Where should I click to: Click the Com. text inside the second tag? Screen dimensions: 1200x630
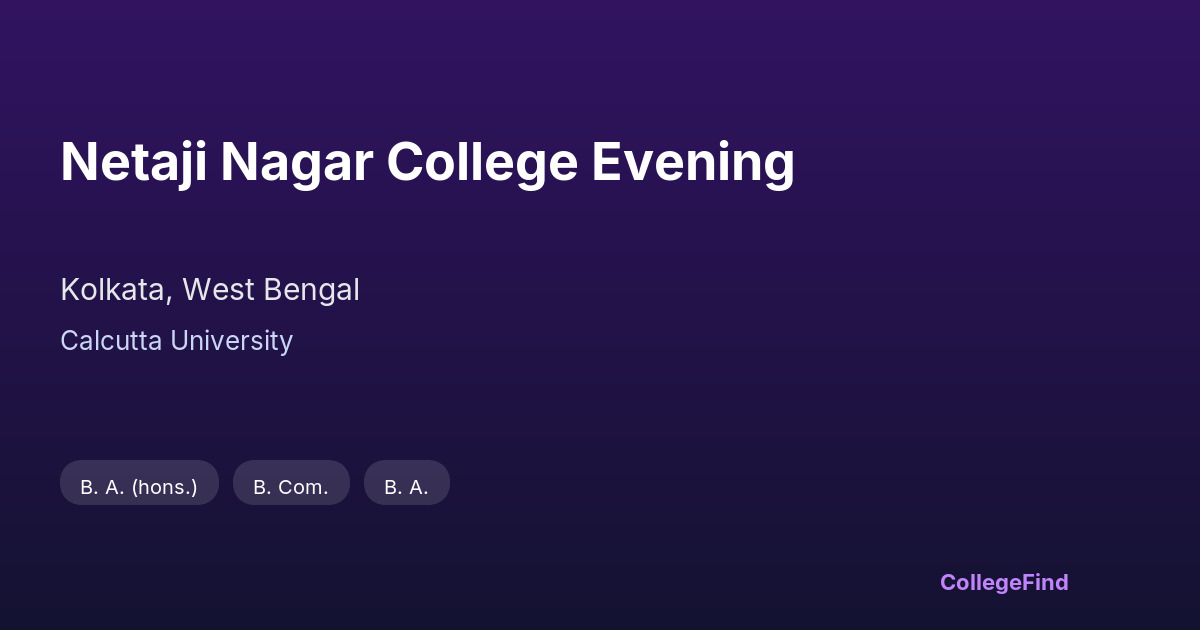click(303, 488)
